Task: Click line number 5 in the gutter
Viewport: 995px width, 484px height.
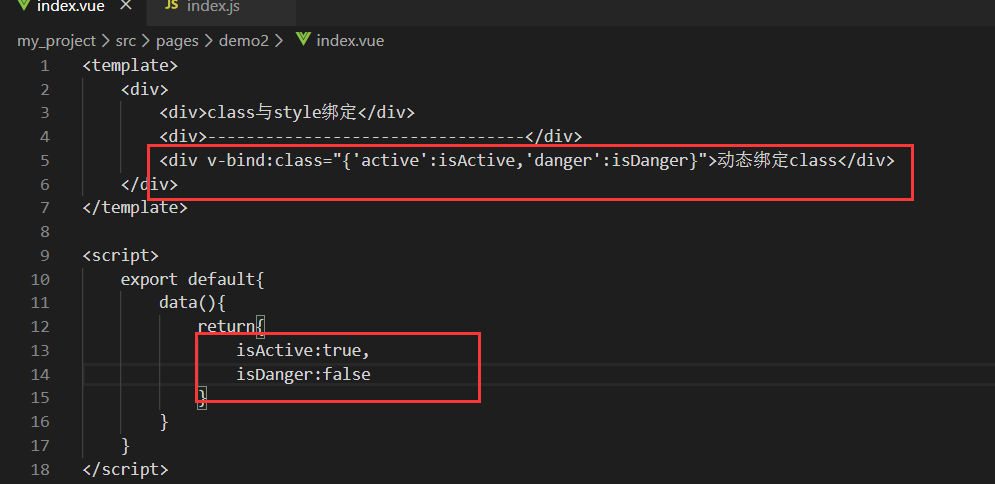Action: click(x=44, y=160)
